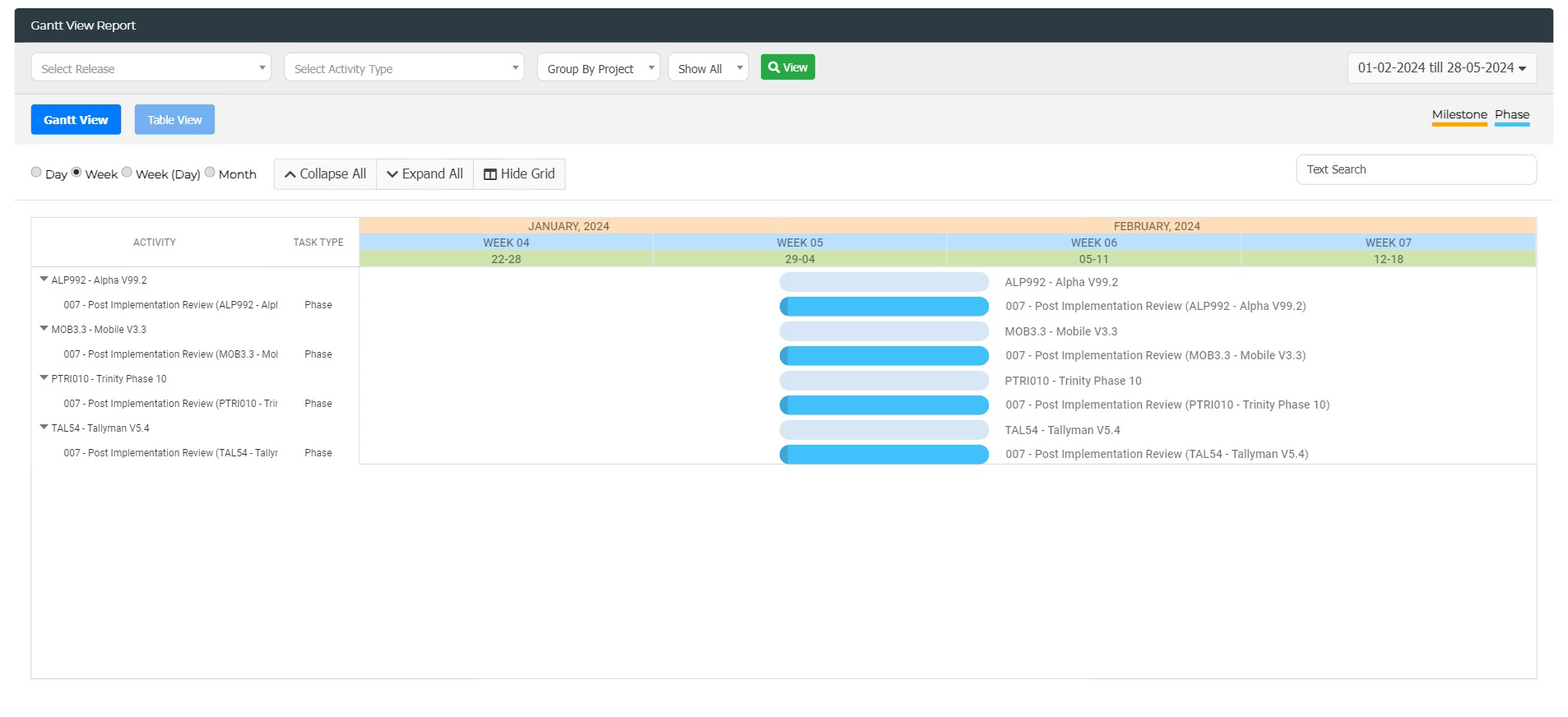Open the Select Release dropdown
The width and height of the screenshot is (1568, 717).
point(151,67)
